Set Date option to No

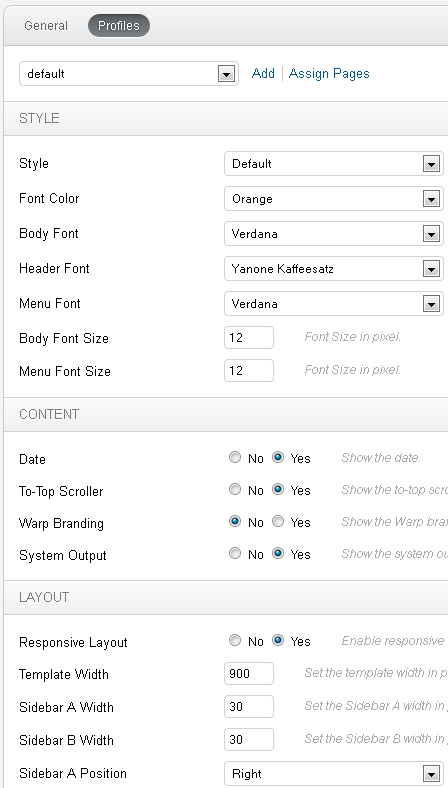[x=235, y=457]
